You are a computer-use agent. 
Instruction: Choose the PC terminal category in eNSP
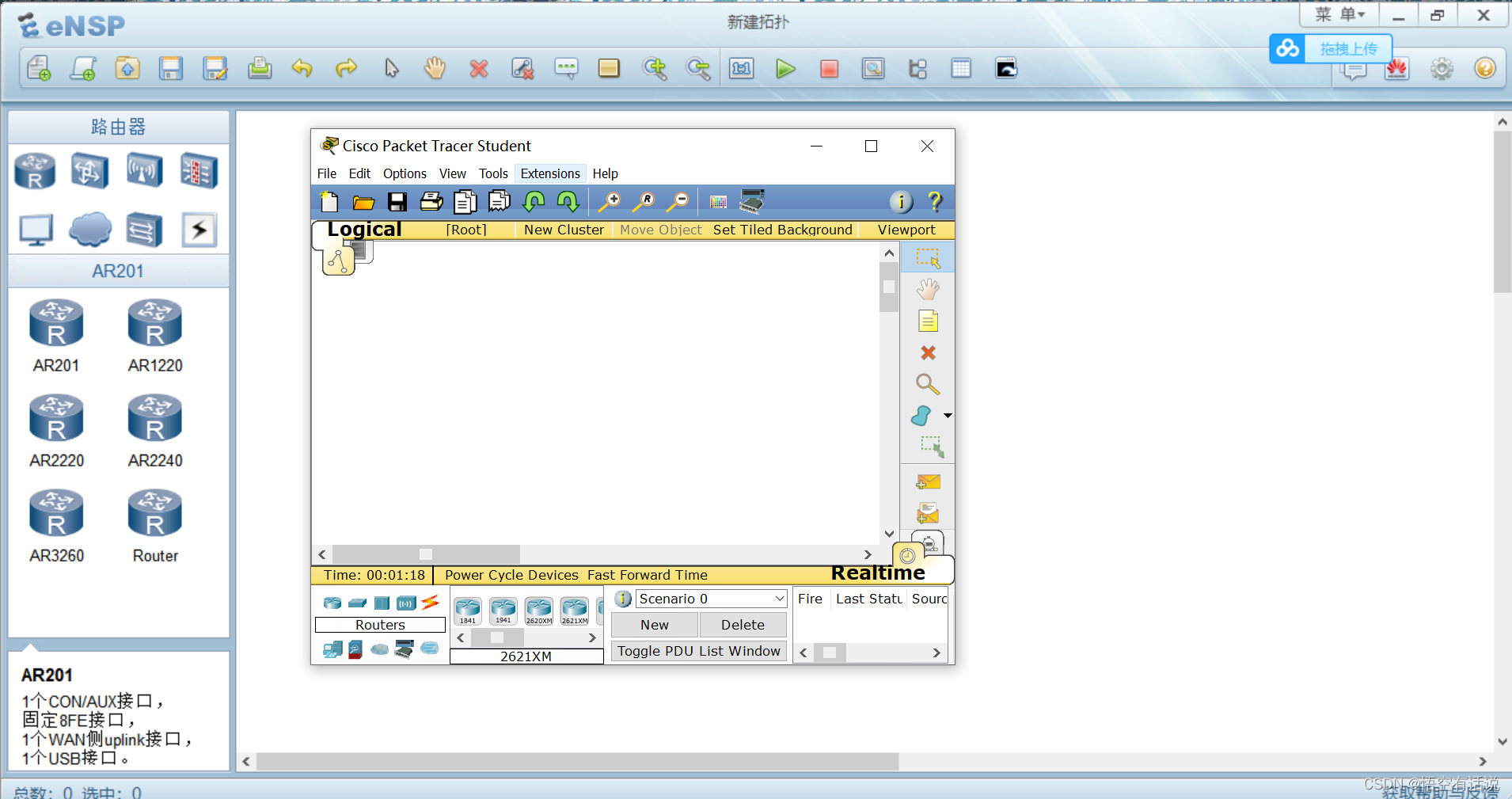point(36,230)
